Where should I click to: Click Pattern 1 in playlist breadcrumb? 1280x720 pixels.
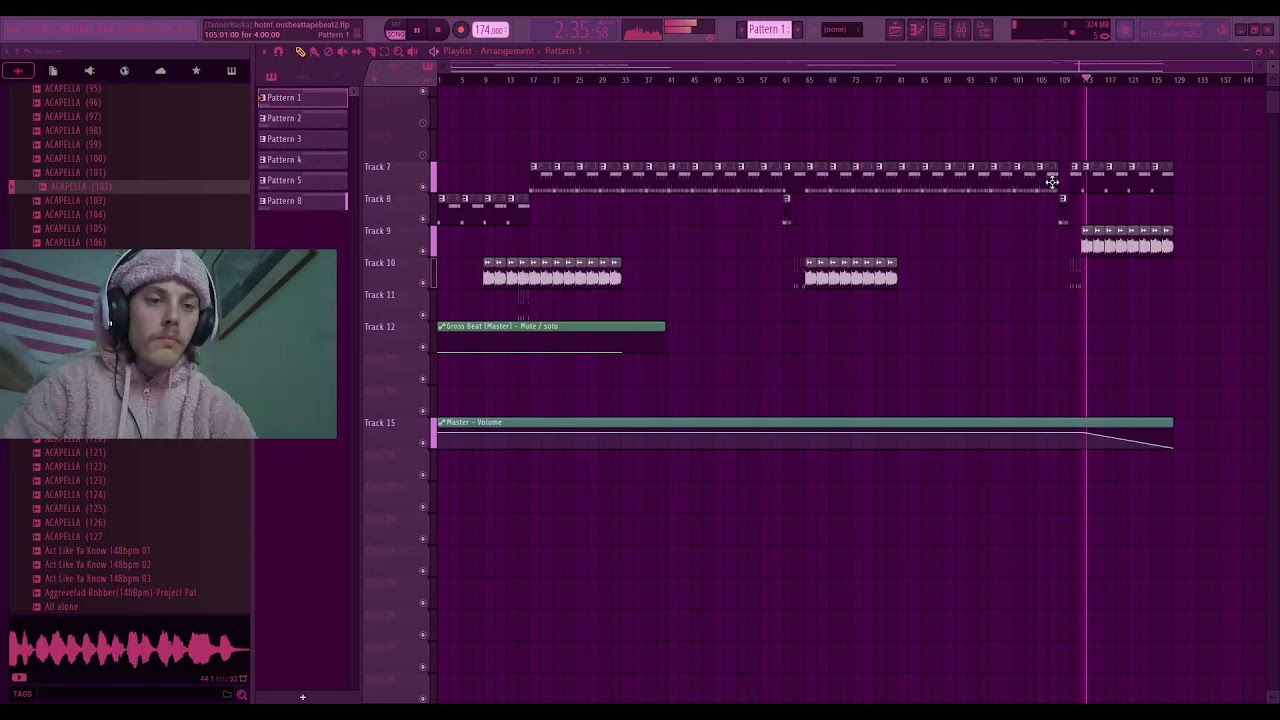click(x=563, y=51)
